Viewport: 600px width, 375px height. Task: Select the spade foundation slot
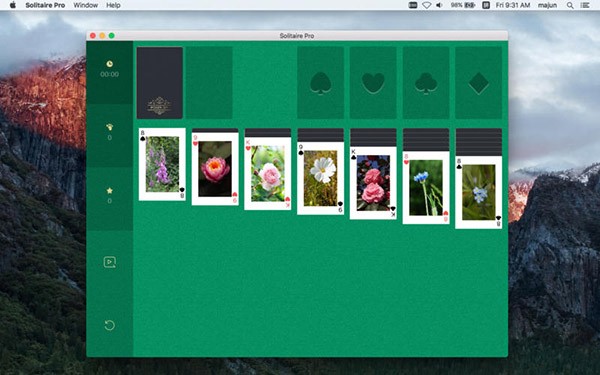tap(320, 83)
